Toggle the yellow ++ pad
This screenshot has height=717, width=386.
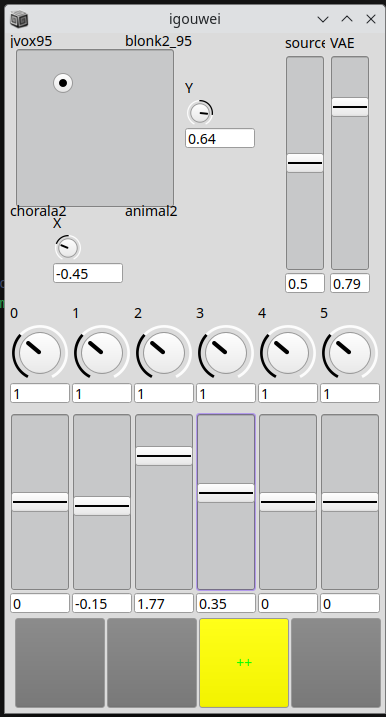click(244, 663)
